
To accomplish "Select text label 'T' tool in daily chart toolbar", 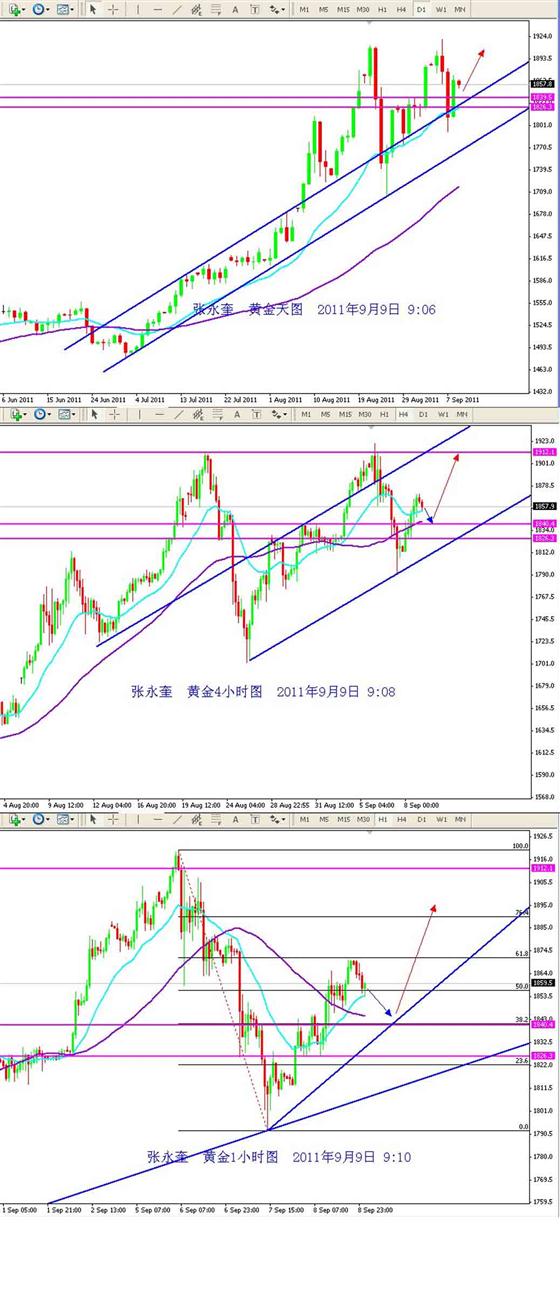I will [x=255, y=9].
